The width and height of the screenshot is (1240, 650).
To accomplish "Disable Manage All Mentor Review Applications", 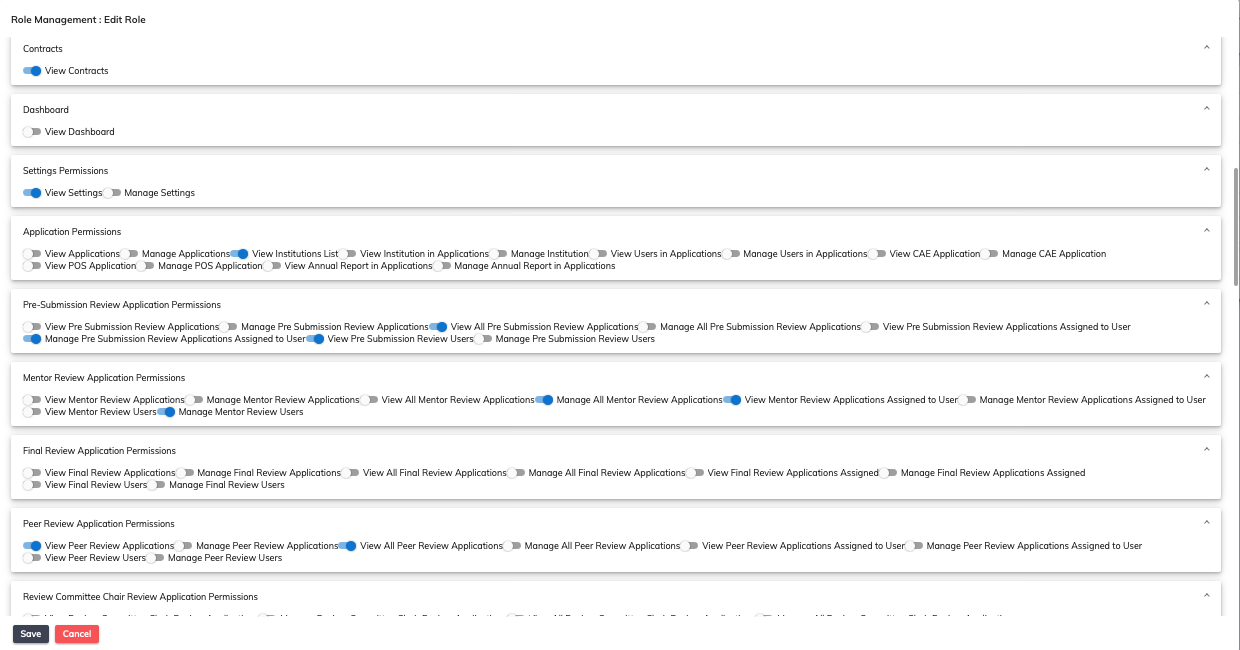I will tap(544, 400).
